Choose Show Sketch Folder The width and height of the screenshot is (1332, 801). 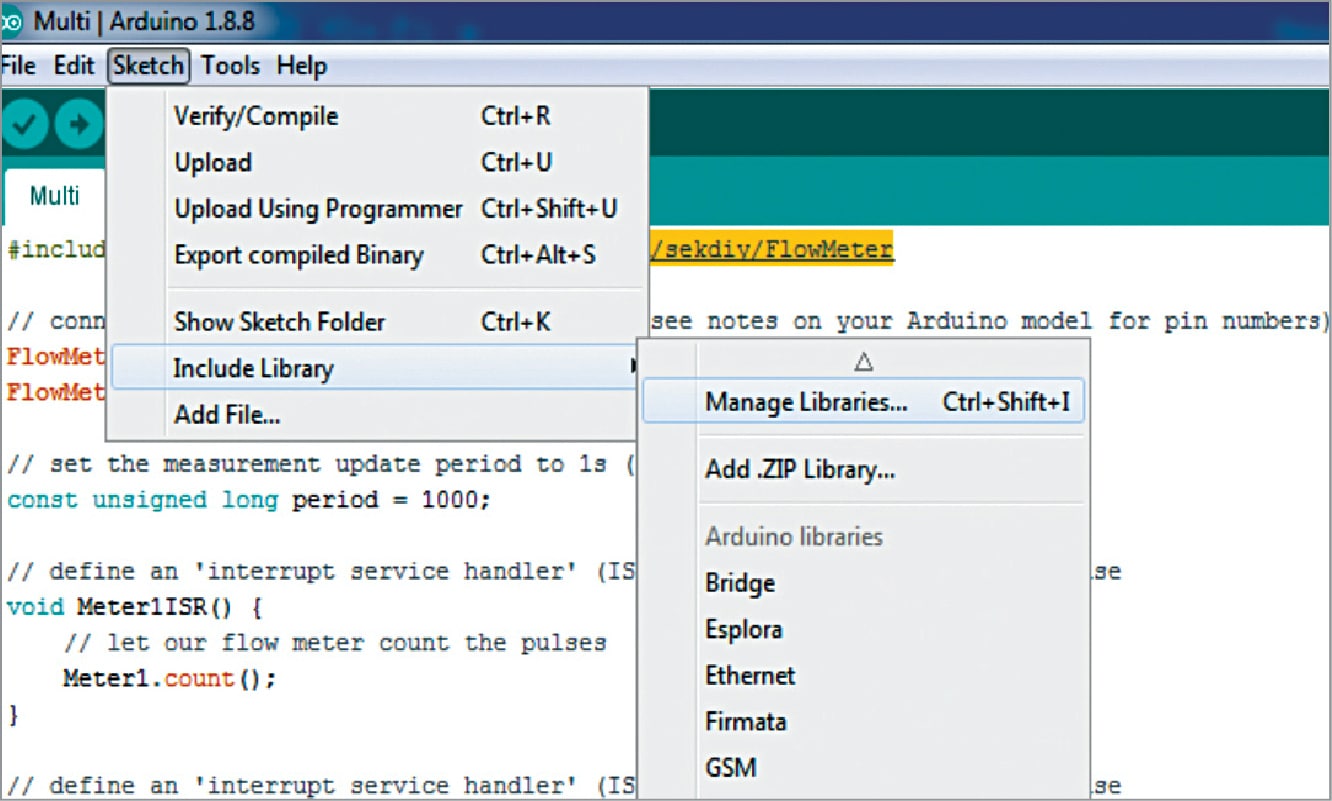[x=279, y=322]
